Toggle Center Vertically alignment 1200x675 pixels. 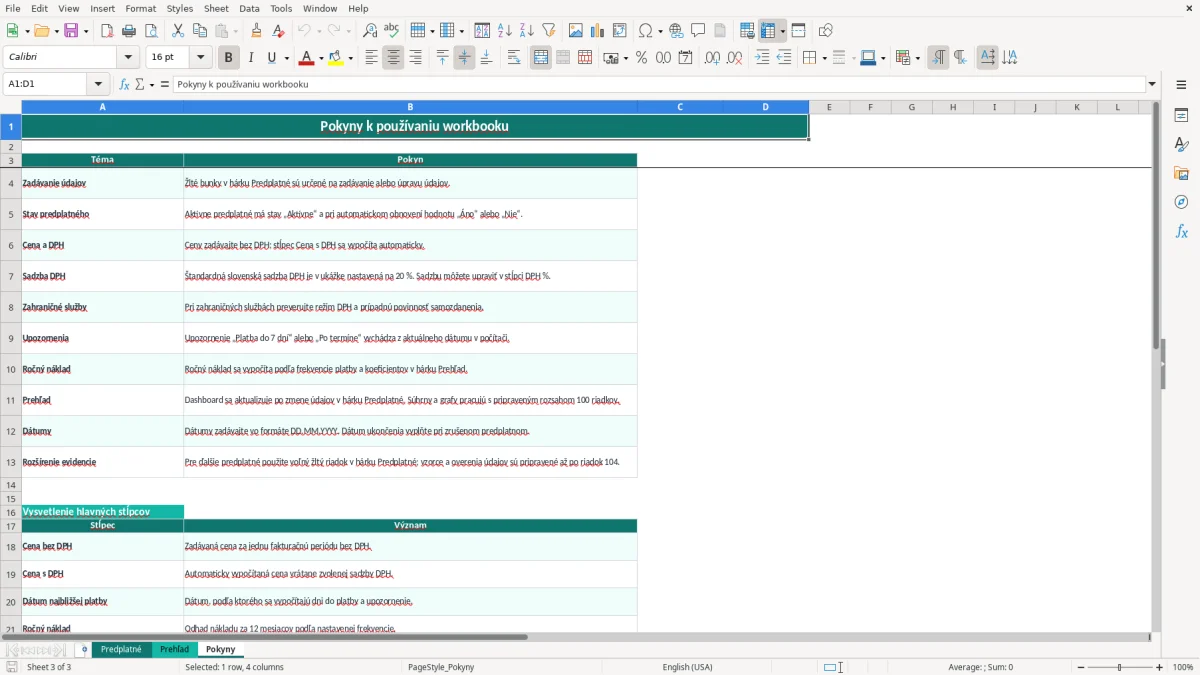click(x=464, y=58)
